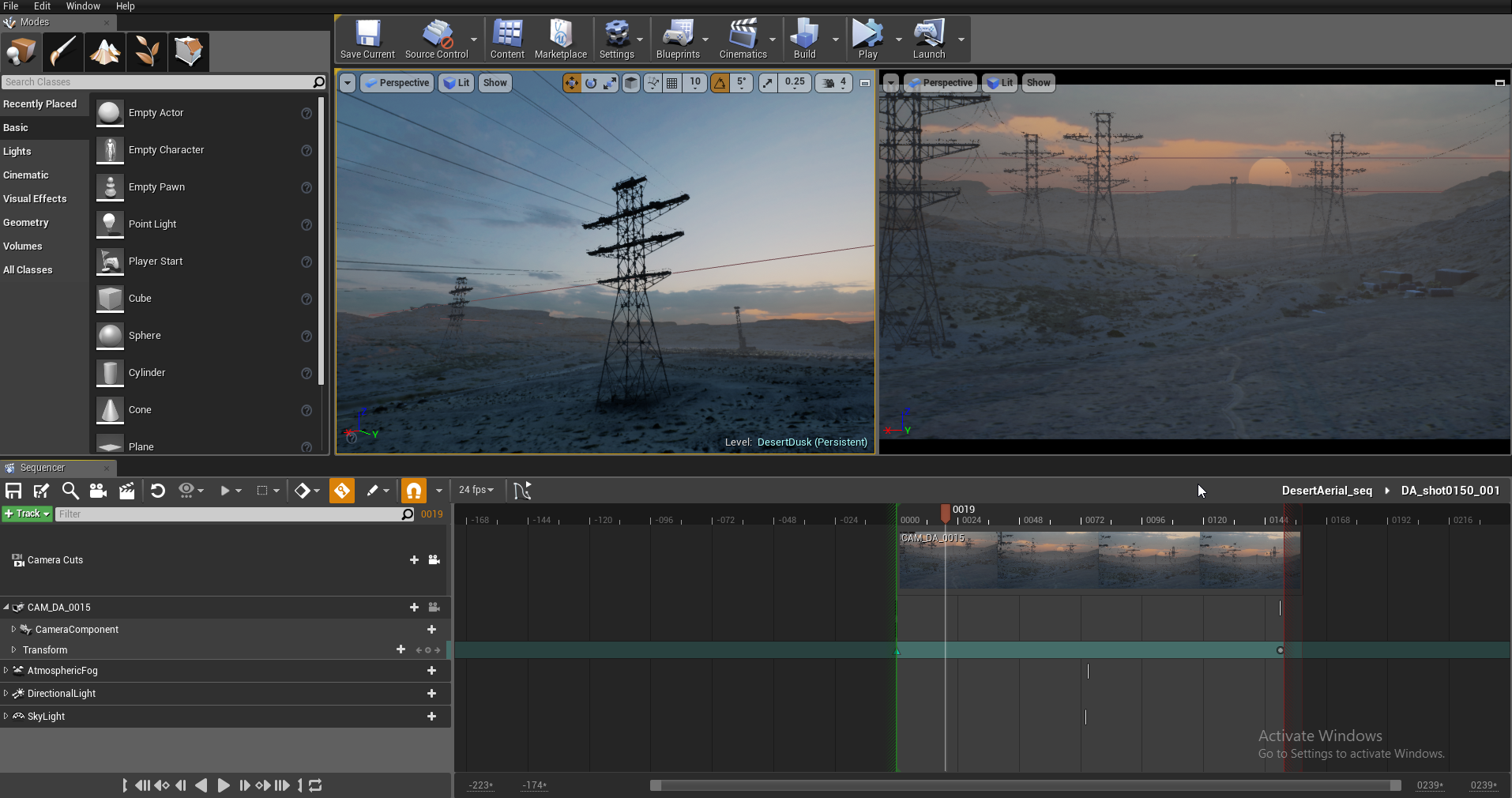Click the Search Classes input field
Image resolution: width=1512 pixels, height=798 pixels.
(158, 82)
